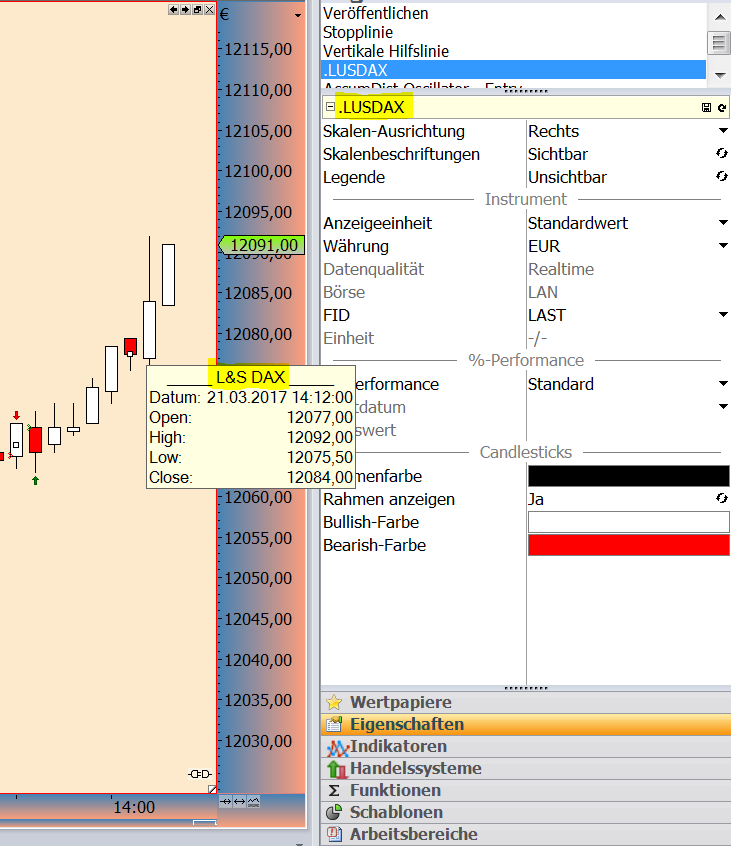
Task: Click the Einheit label
Action: point(349,338)
